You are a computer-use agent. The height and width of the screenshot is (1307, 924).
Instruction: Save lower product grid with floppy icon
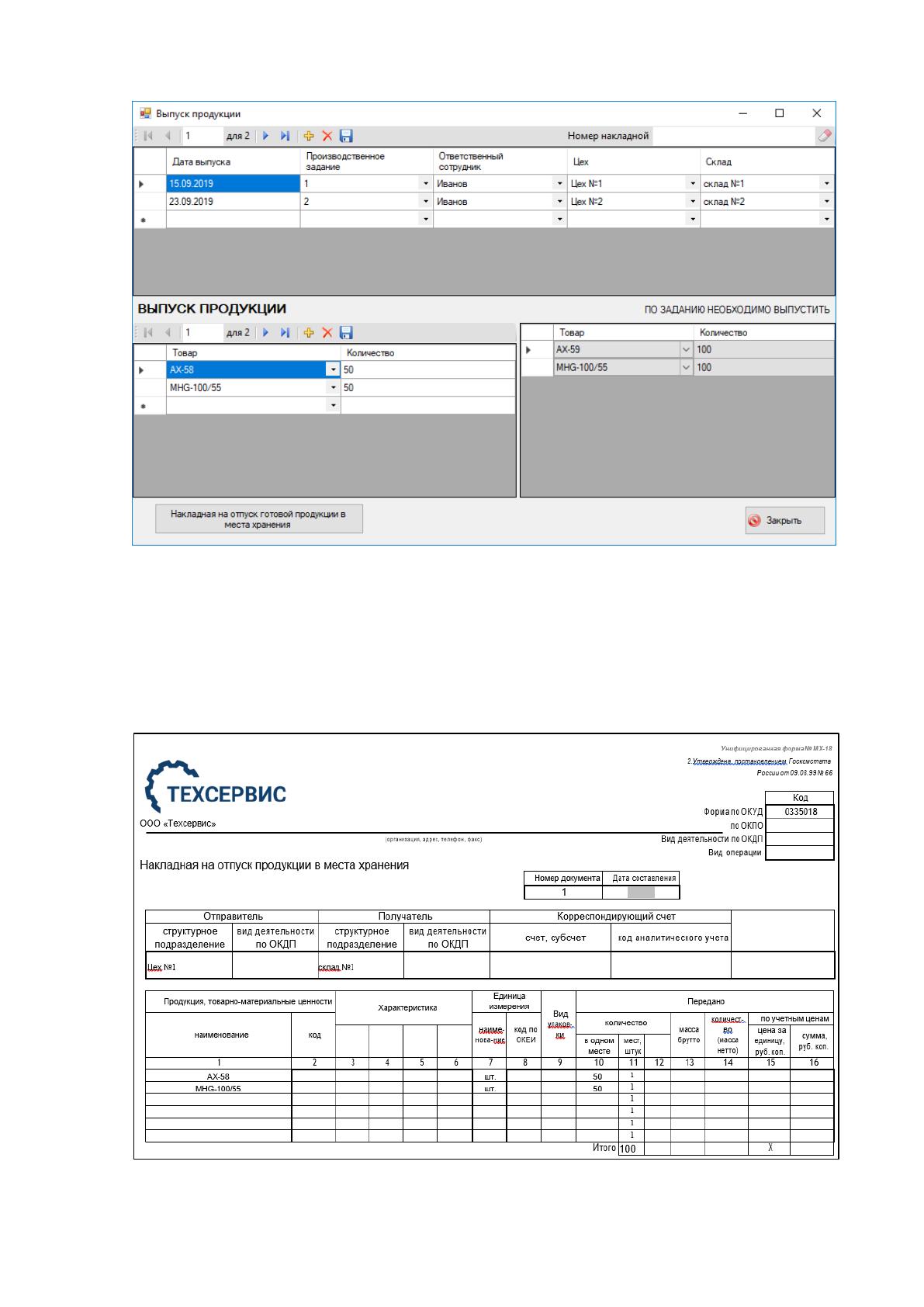347,332
